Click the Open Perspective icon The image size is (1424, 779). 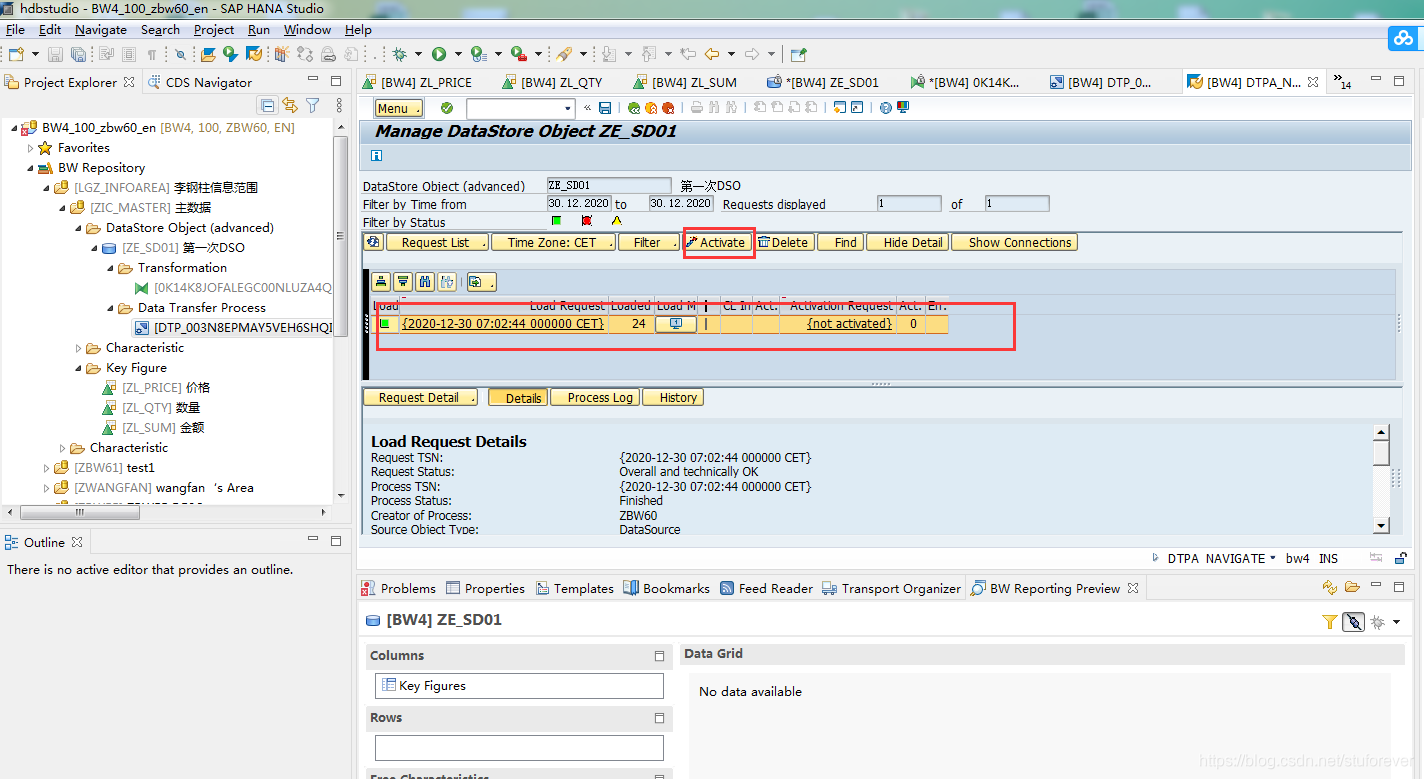798,54
